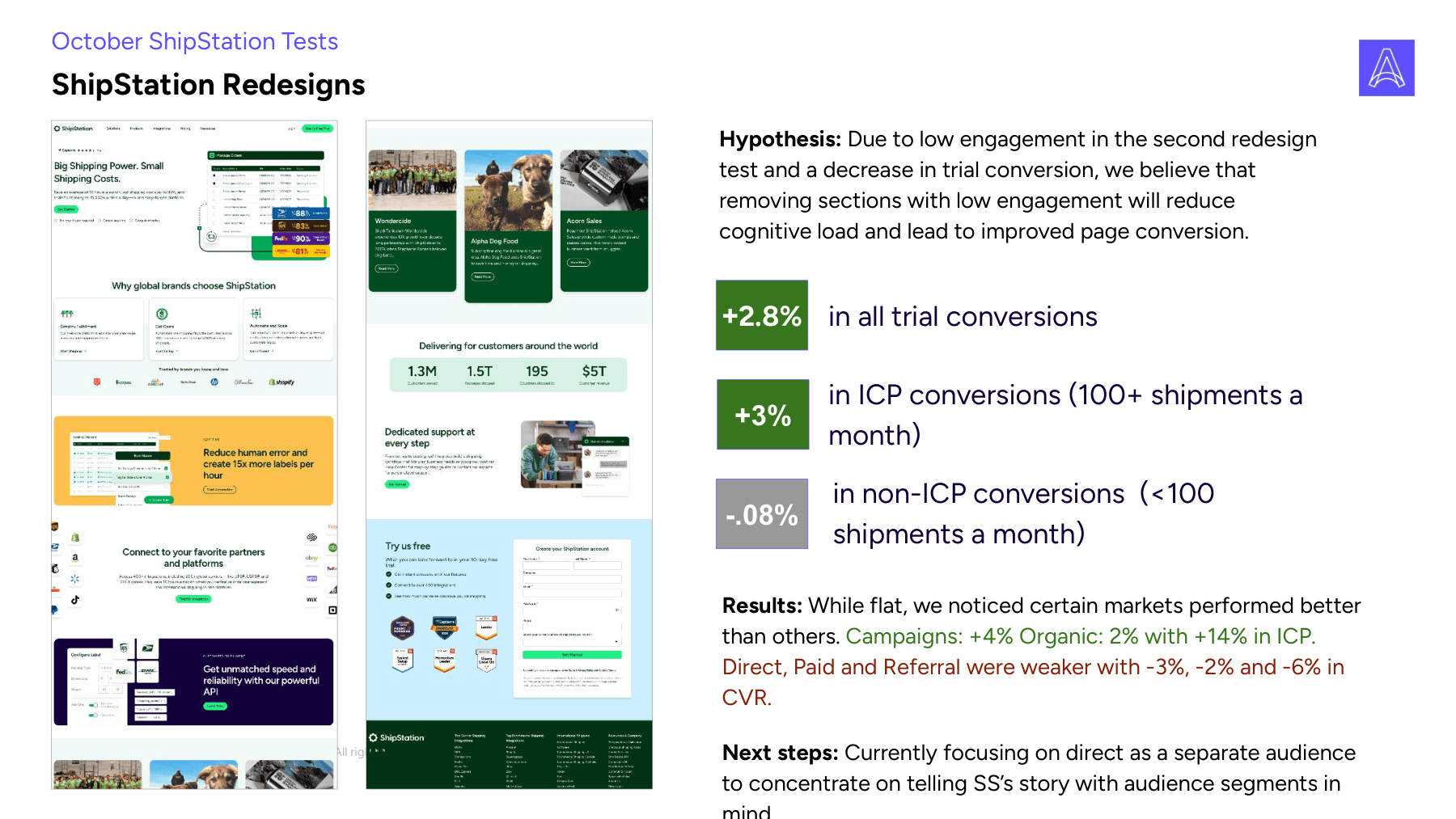The height and width of the screenshot is (819, 1456).
Task: Click the USPS carrier tile in the API section
Action: pyautogui.click(x=148, y=648)
